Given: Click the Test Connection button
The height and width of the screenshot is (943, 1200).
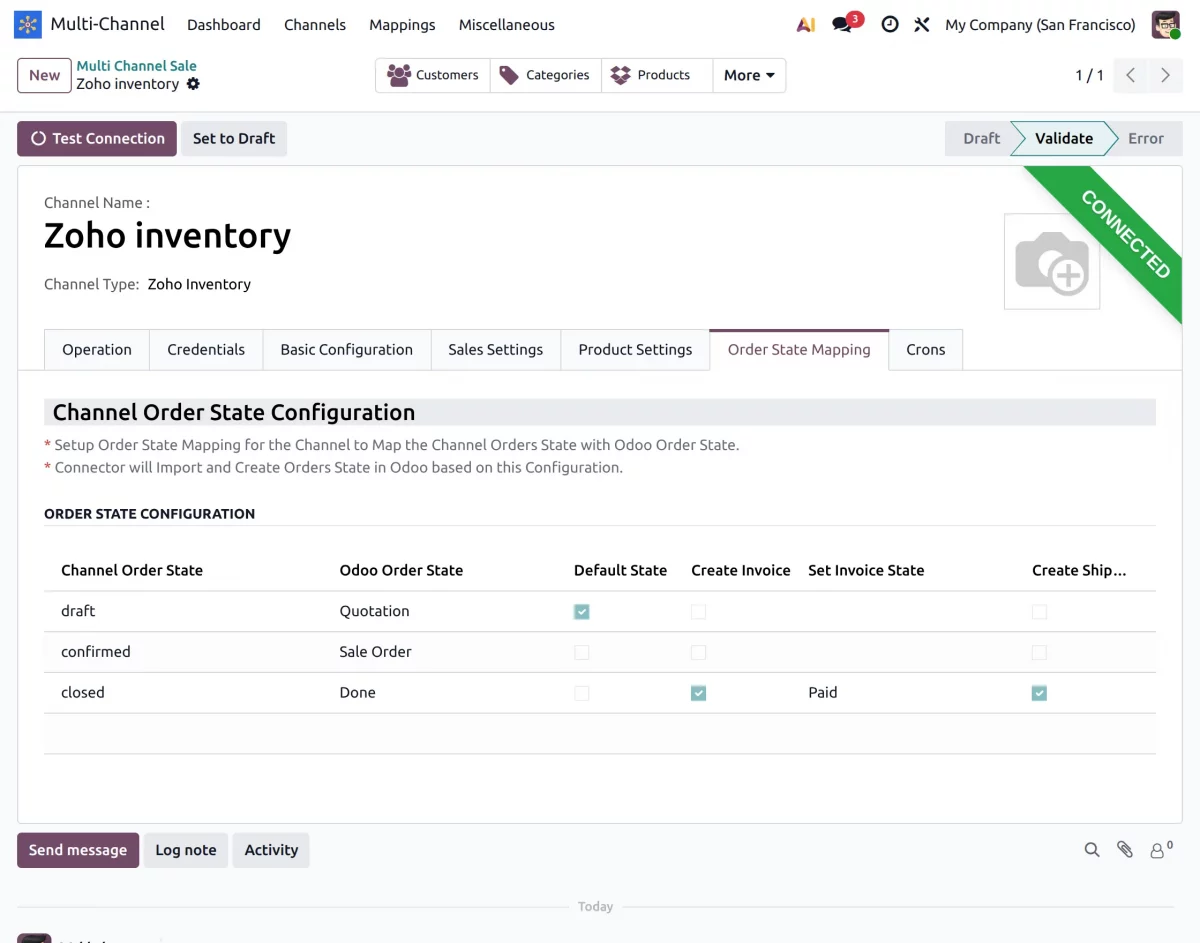Looking at the screenshot, I should (97, 139).
